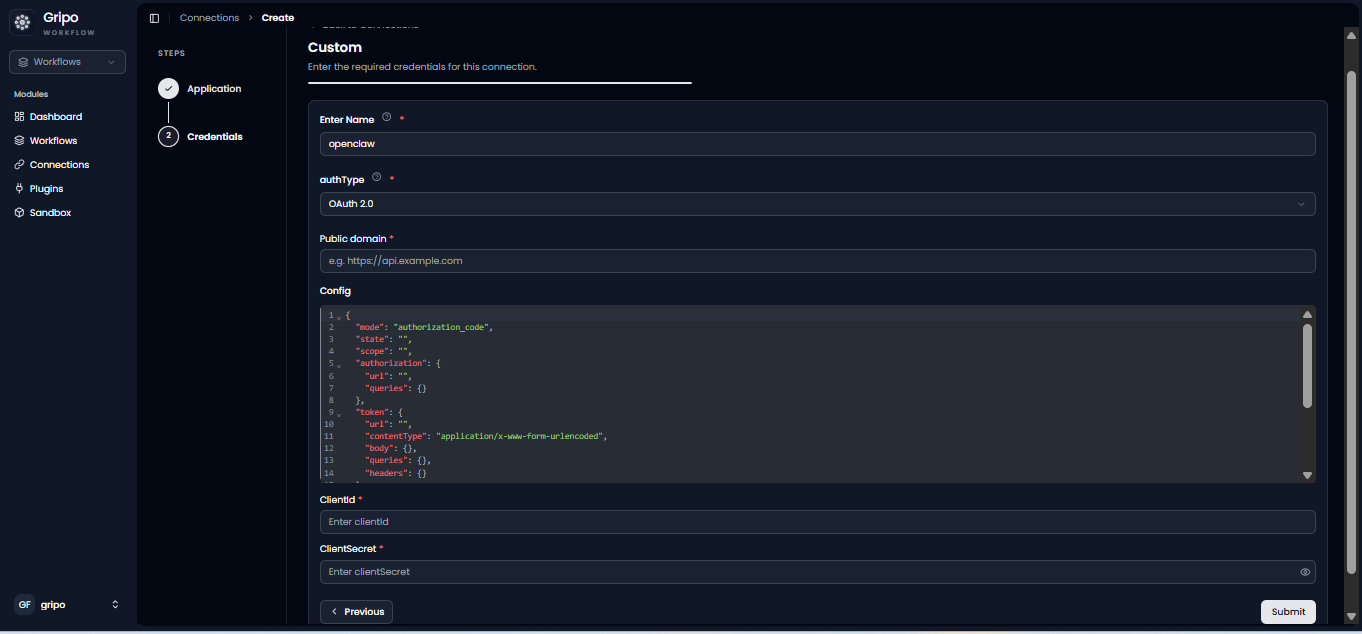The image size is (1362, 634).
Task: Click the Dashboard grid icon
Action: [20, 117]
